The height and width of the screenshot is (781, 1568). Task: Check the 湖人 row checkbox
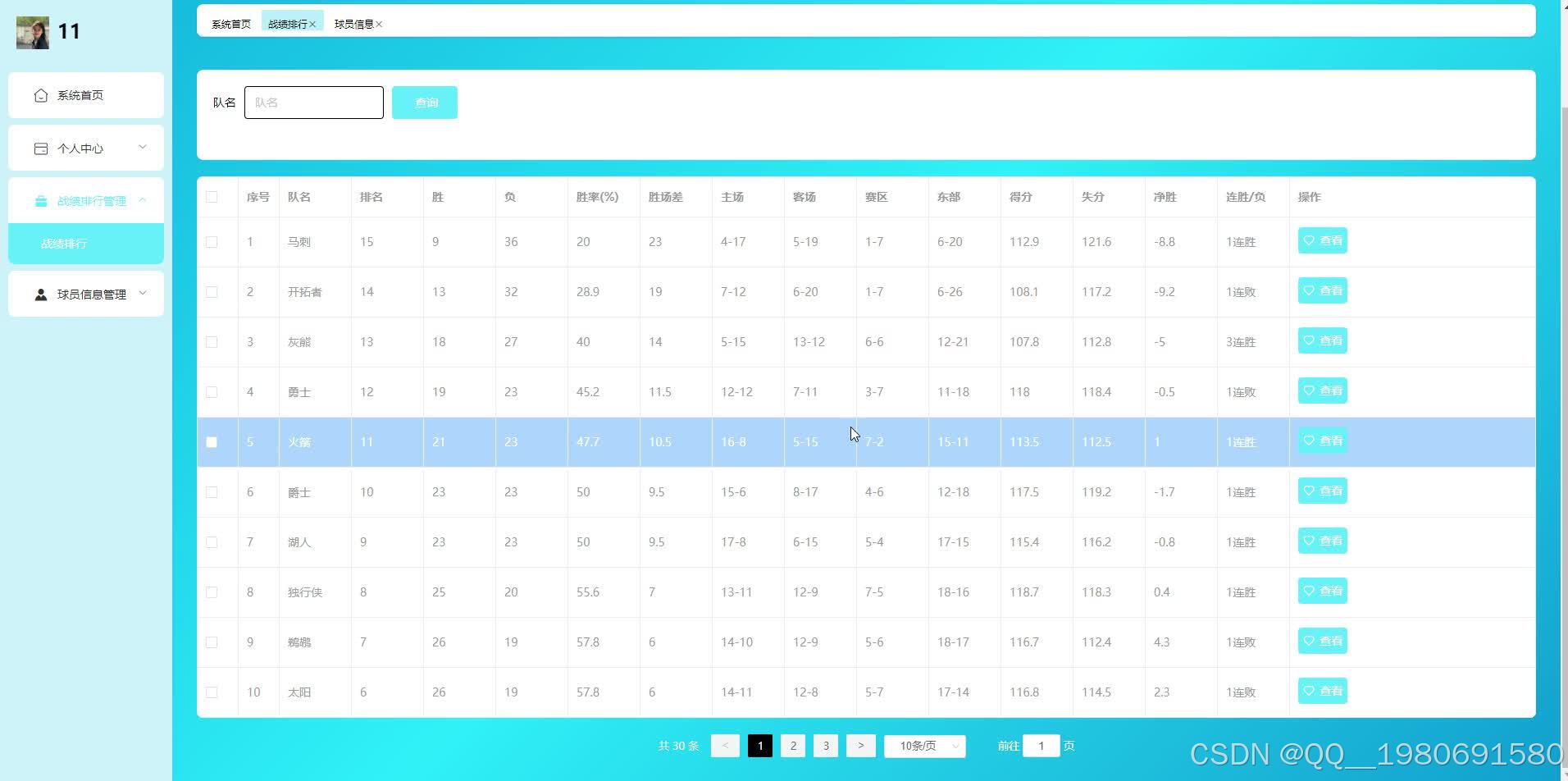212,542
